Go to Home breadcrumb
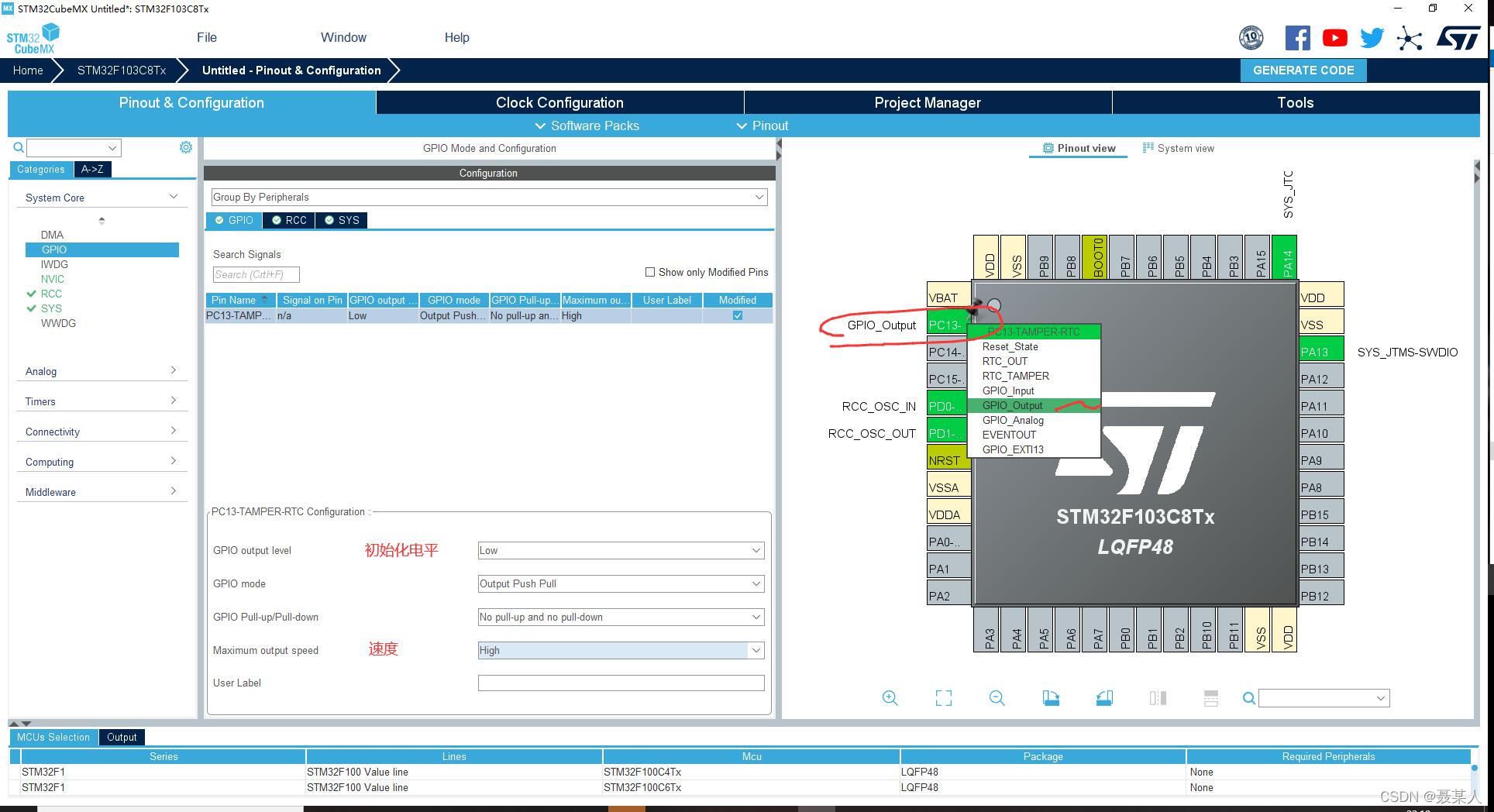Image resolution: width=1494 pixels, height=812 pixels. pos(28,70)
